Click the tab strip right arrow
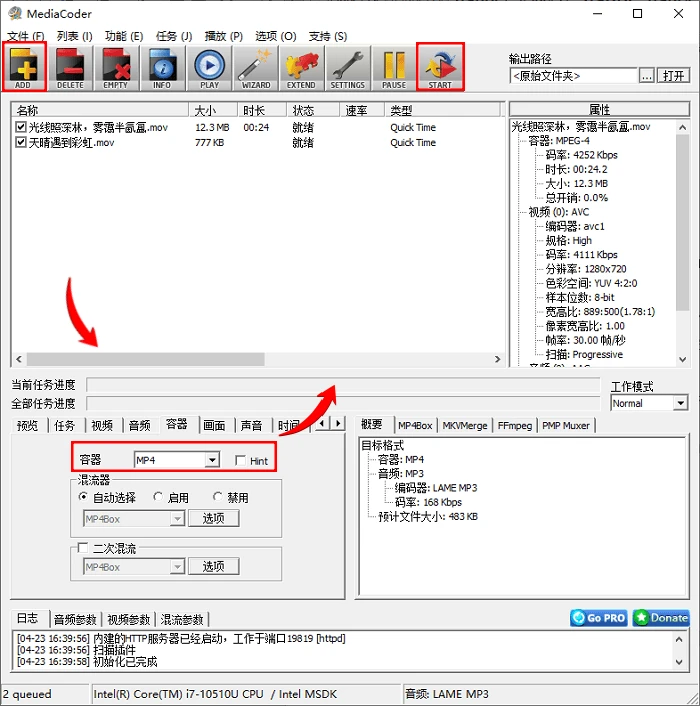The height and width of the screenshot is (706, 700). pyautogui.click(x=338, y=423)
